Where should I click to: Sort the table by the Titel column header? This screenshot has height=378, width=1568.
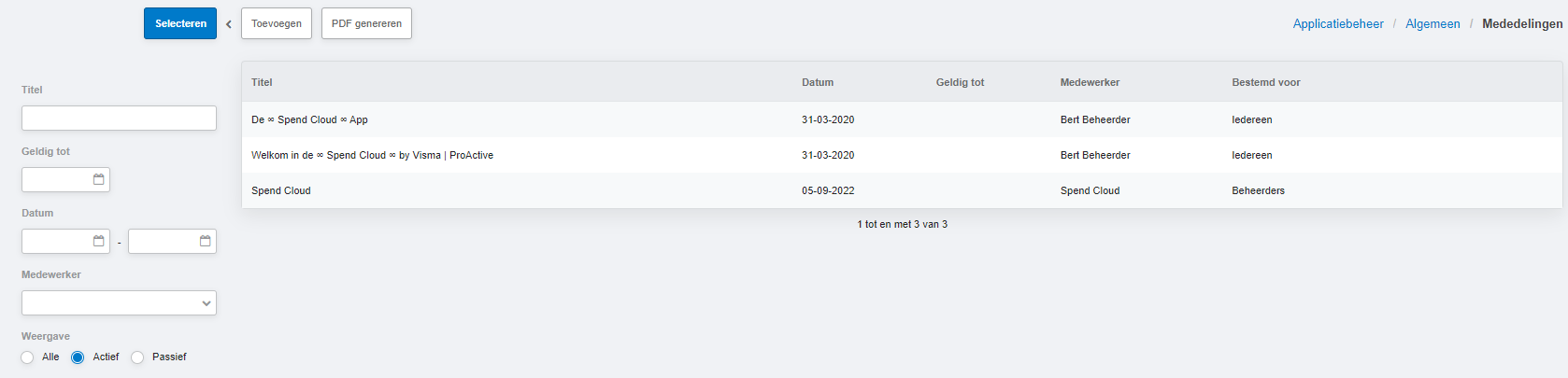tap(262, 82)
